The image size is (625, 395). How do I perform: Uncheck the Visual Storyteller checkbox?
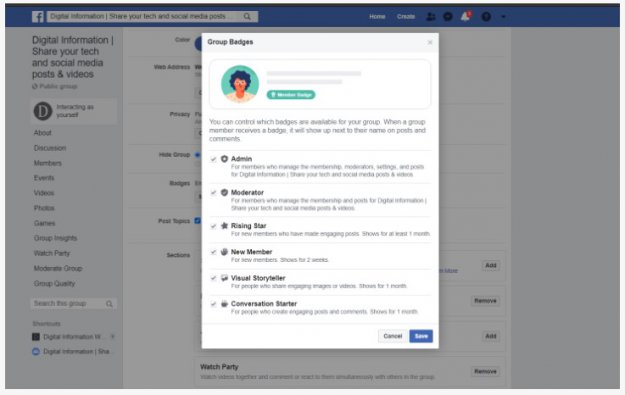click(x=213, y=278)
